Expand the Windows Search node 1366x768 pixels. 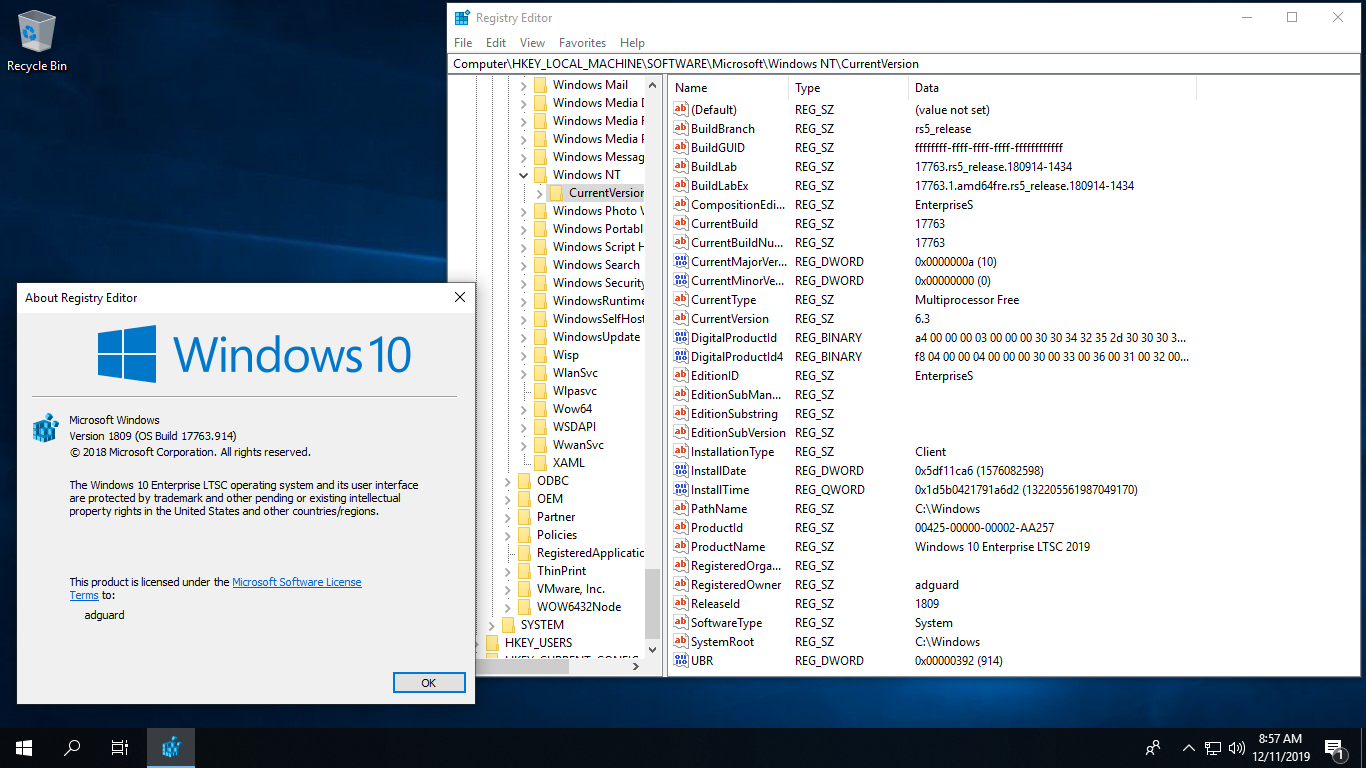click(x=523, y=265)
